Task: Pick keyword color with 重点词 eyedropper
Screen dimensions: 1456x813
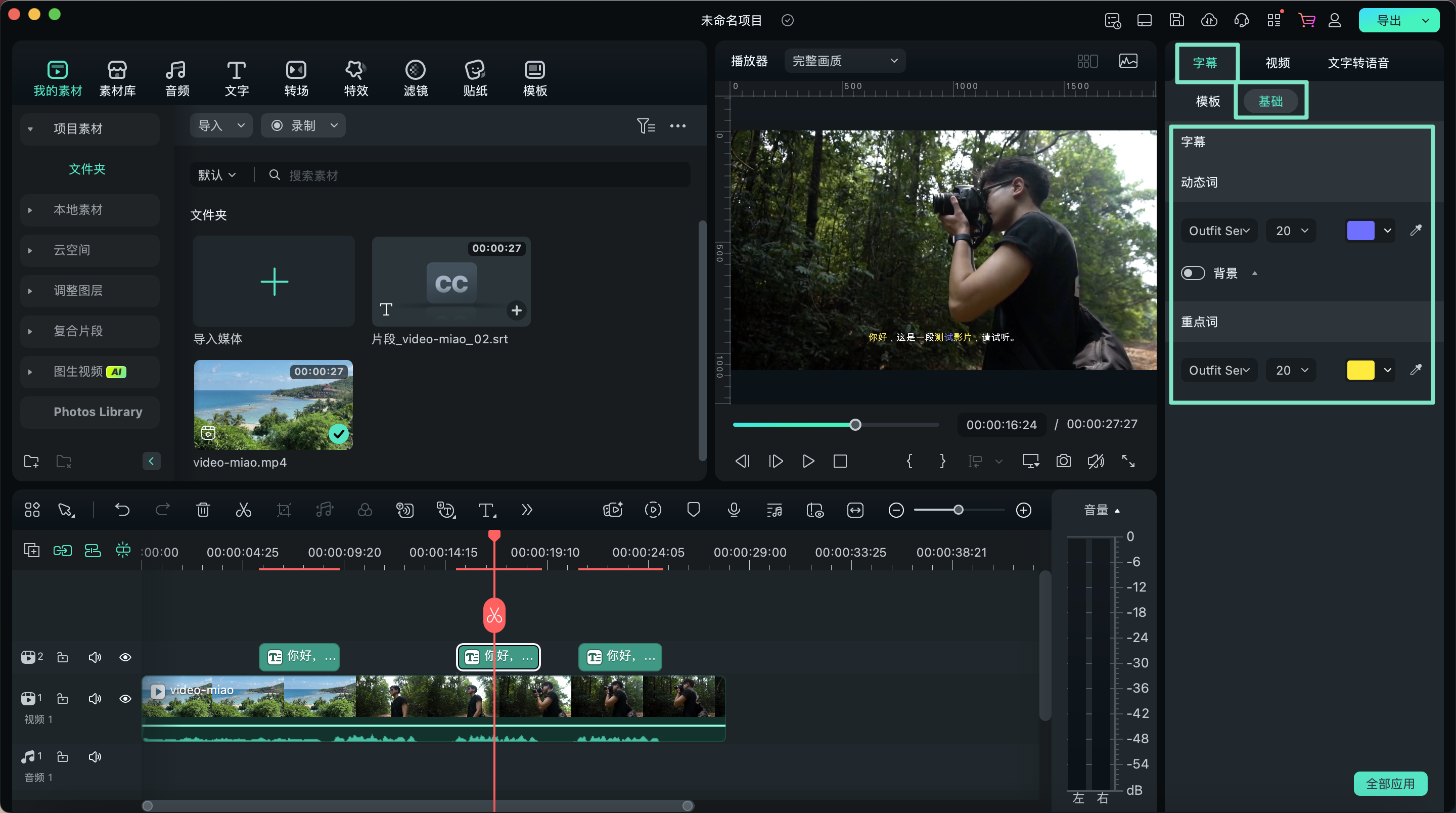Action: (x=1416, y=370)
